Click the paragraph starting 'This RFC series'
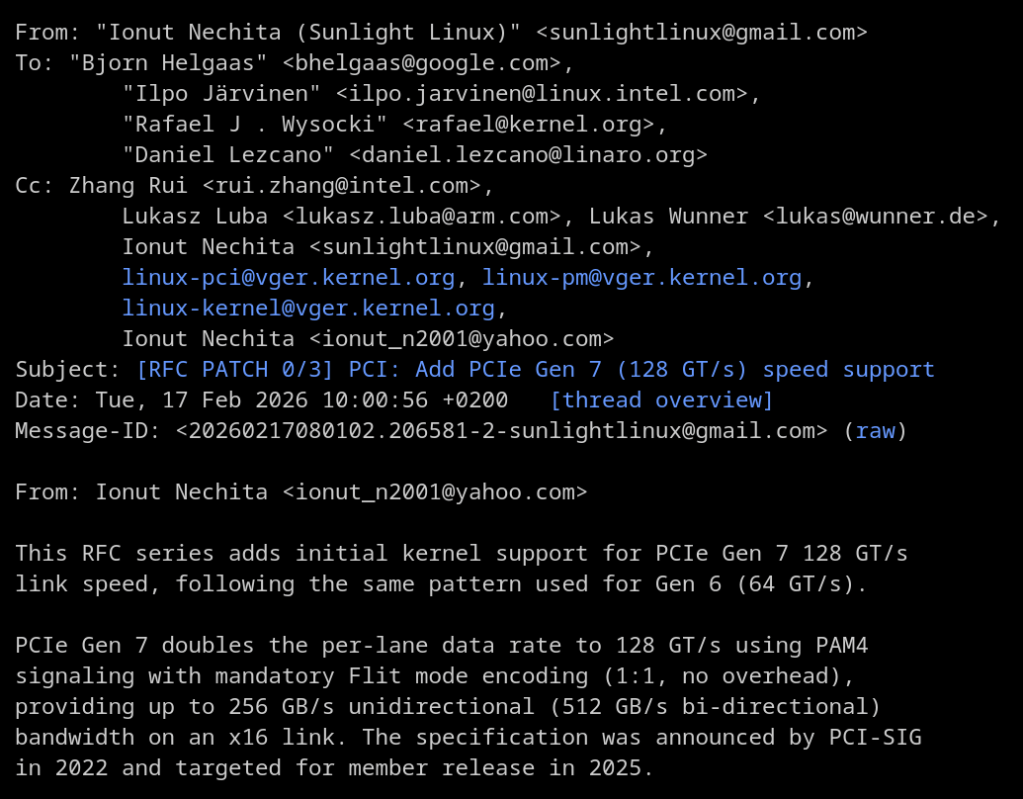This screenshot has height=799, width=1023. click(461, 568)
